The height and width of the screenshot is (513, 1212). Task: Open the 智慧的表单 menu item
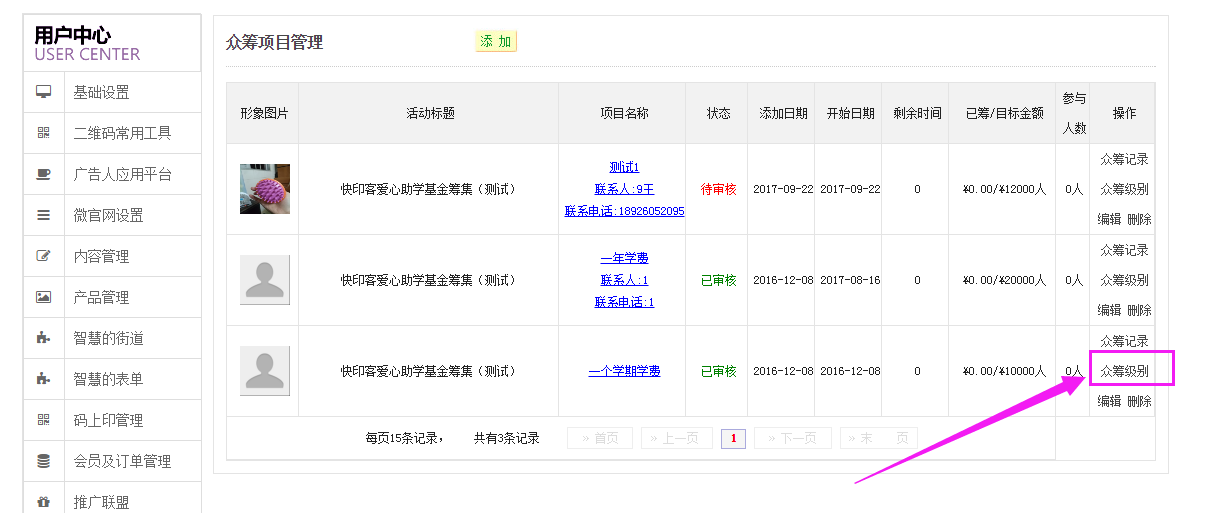pos(108,379)
